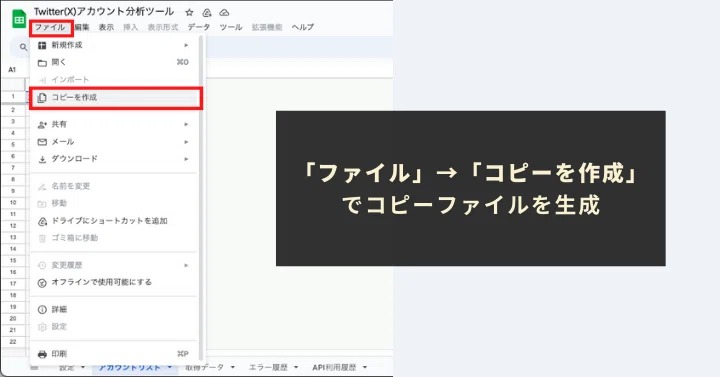Open the API利用履歴 tab dropdown arrow
This screenshot has height=377, width=720.
tap(365, 367)
